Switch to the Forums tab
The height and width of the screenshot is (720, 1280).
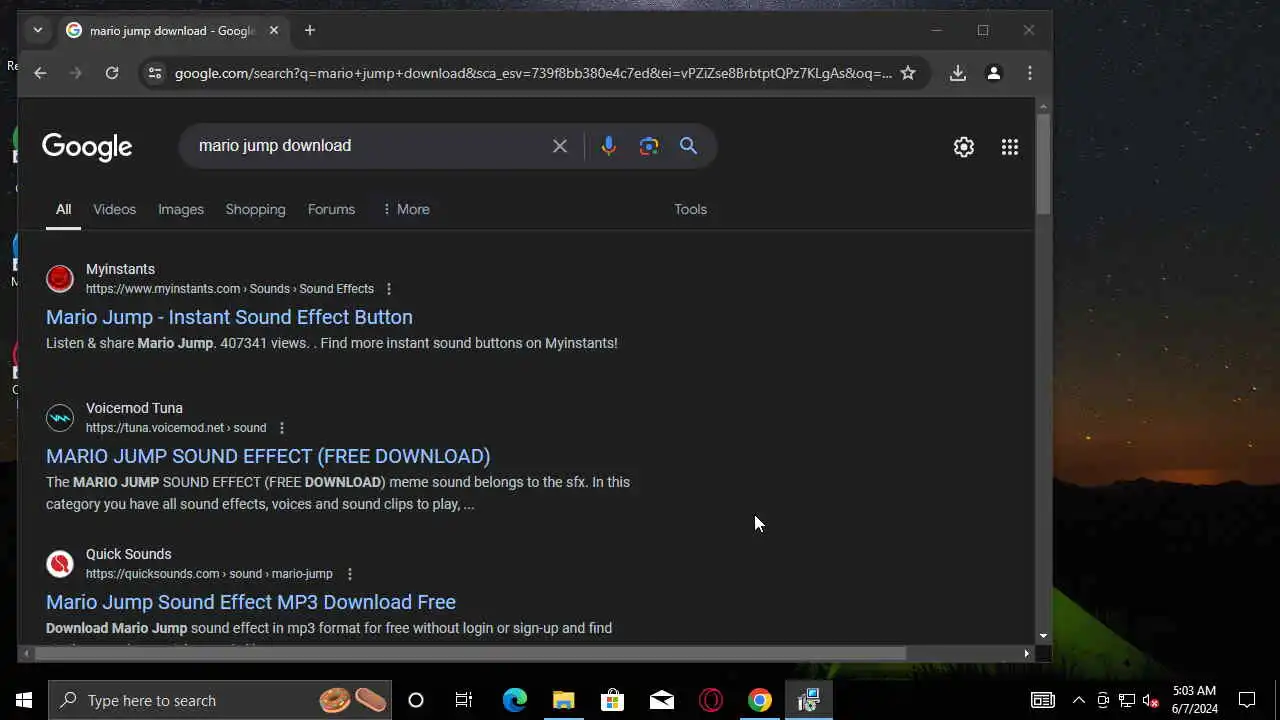331,209
